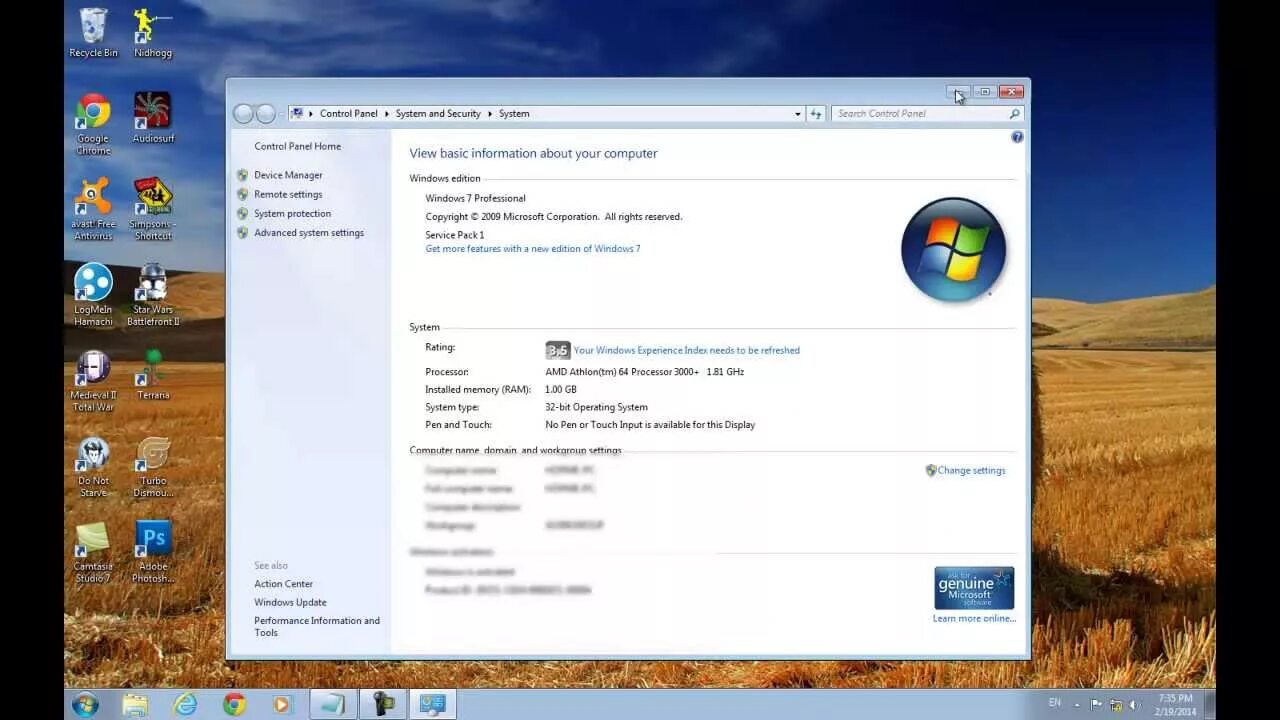Go to Control Panel breadcrumb
Image resolution: width=1280 pixels, height=720 pixels.
[349, 114]
